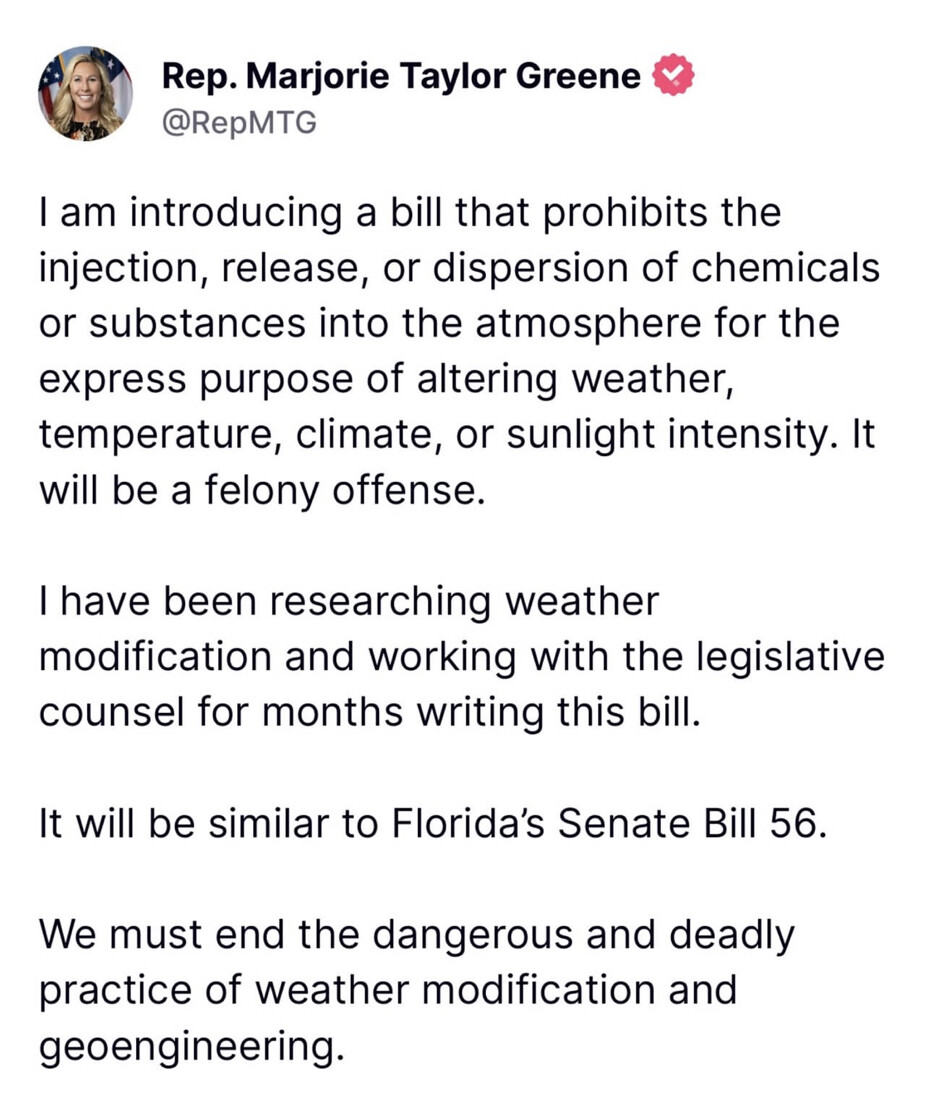Click the line "I have been researching weather"
The image size is (933, 1100).
349,602
